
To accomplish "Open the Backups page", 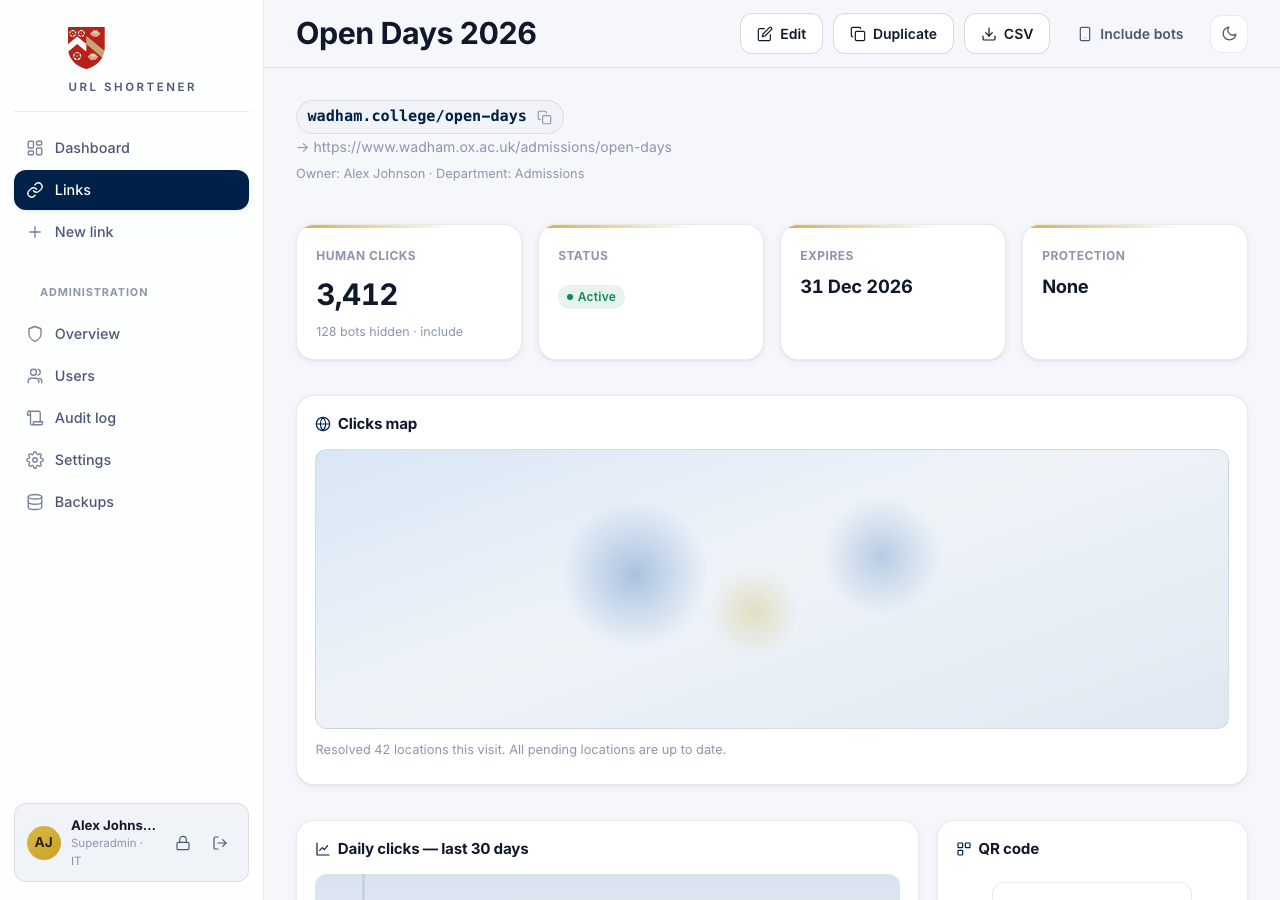I will click(x=131, y=502).
